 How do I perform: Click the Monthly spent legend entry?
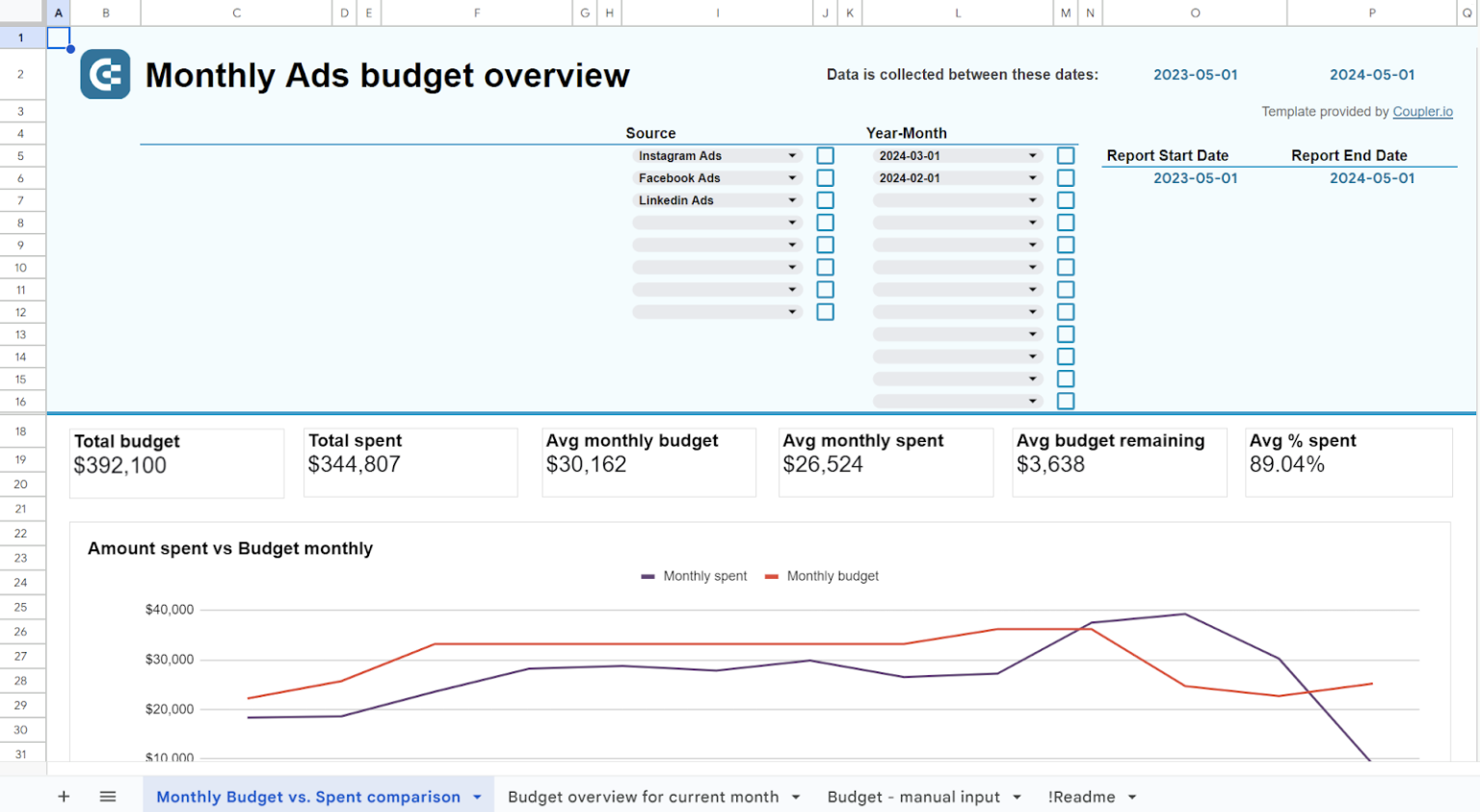coord(703,575)
